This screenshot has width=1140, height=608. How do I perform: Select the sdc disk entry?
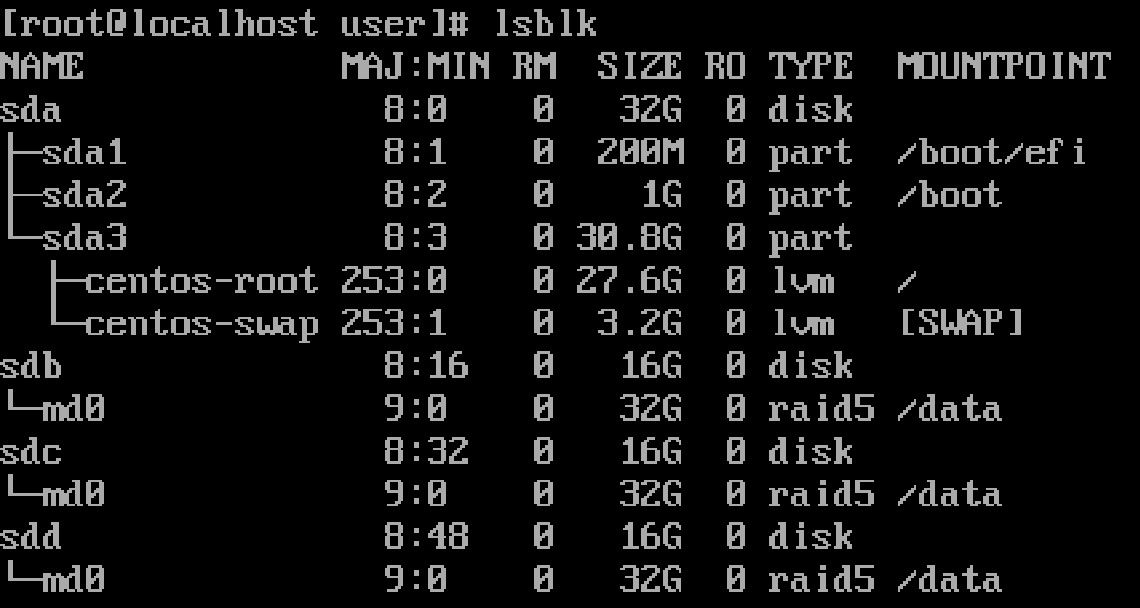tap(32, 452)
